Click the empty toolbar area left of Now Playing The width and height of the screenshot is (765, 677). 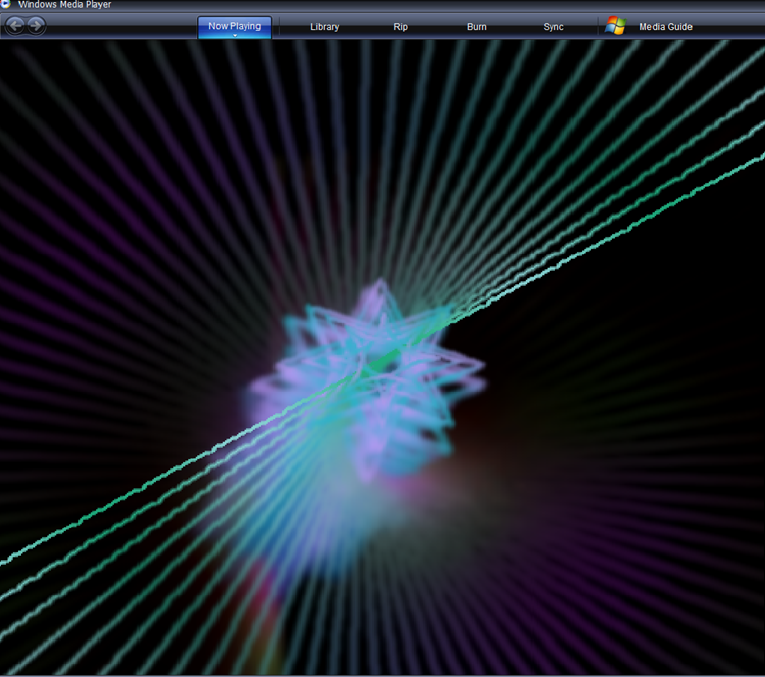120,27
